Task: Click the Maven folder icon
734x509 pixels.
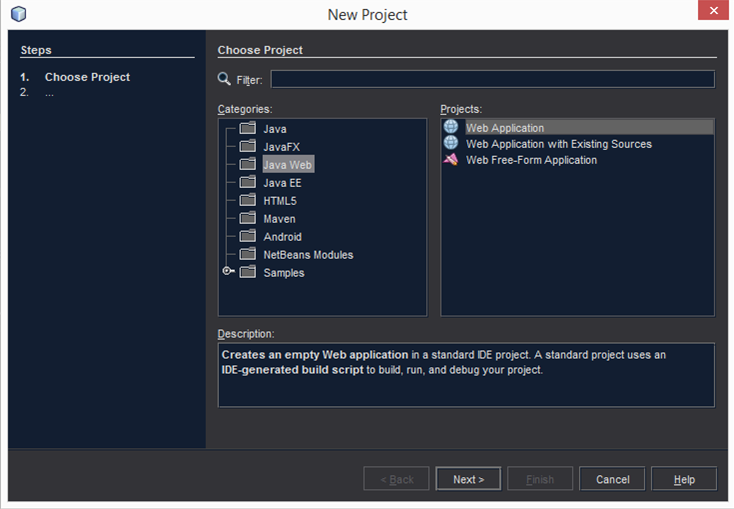Action: (247, 219)
